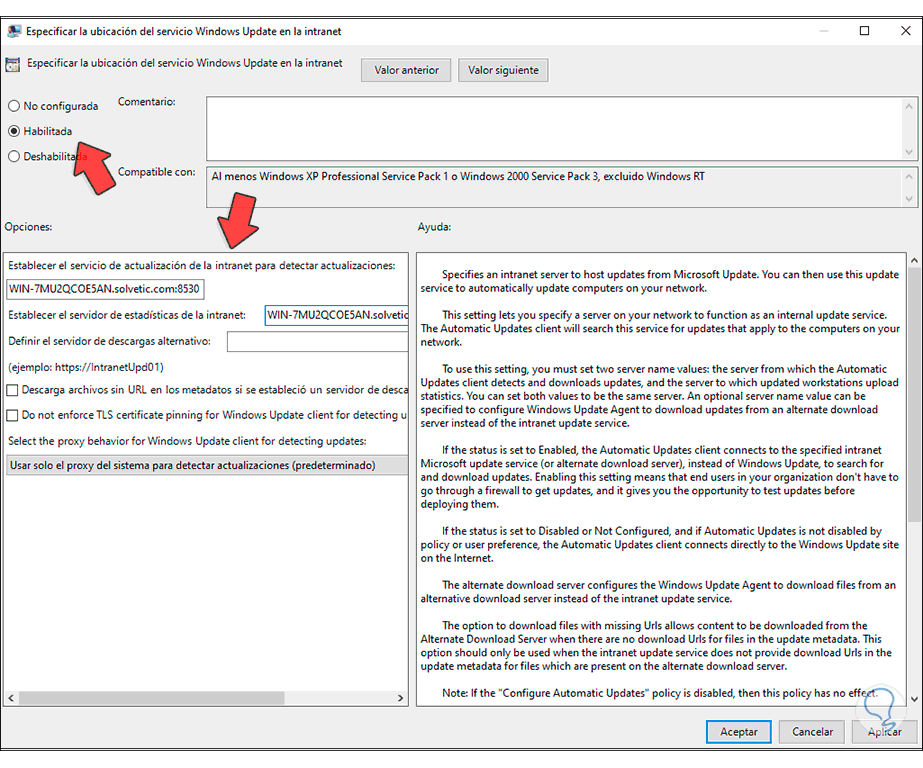Select the No configurada radio button
923x768 pixels.
[14, 106]
